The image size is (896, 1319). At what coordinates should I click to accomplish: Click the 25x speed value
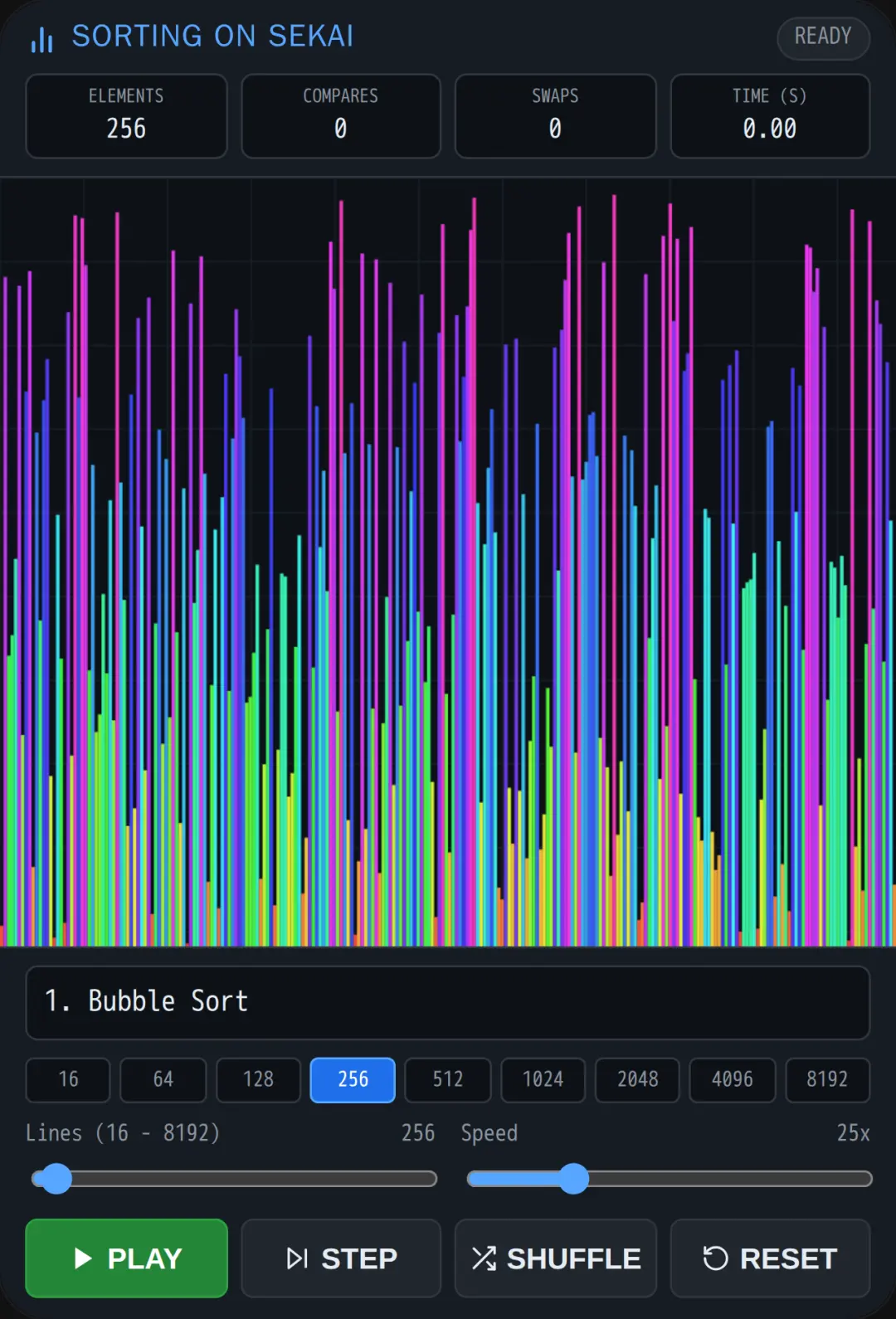[853, 1133]
